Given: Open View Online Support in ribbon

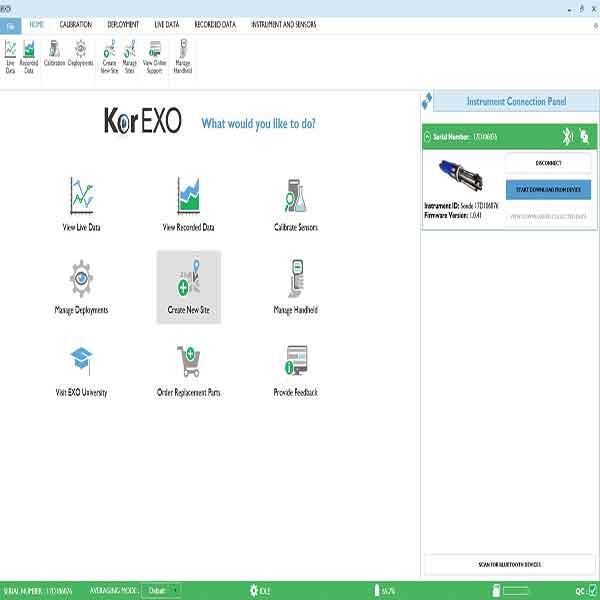Looking at the screenshot, I should point(155,57).
